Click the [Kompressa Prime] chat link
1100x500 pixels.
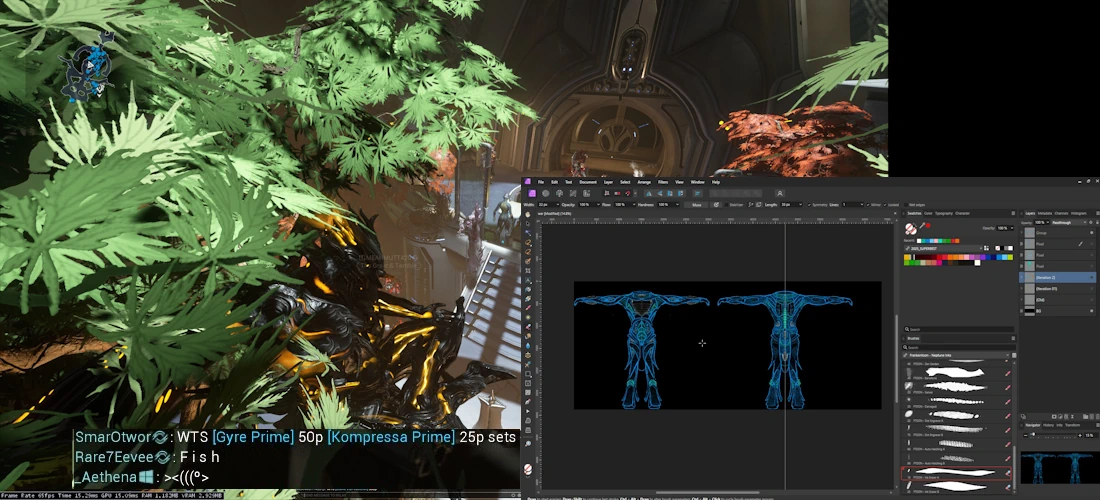pyautogui.click(x=391, y=438)
